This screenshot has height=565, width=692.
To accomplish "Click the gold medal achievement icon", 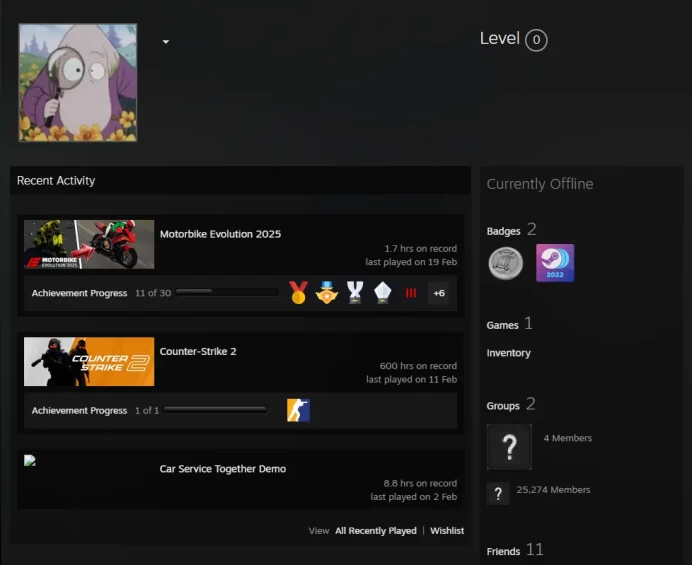I will [x=298, y=293].
